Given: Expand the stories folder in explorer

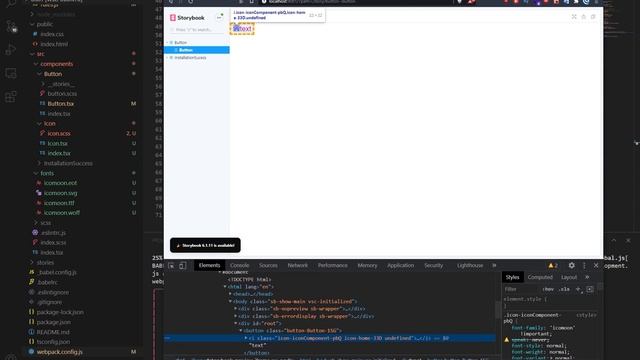Looking at the screenshot, I should [32, 262].
